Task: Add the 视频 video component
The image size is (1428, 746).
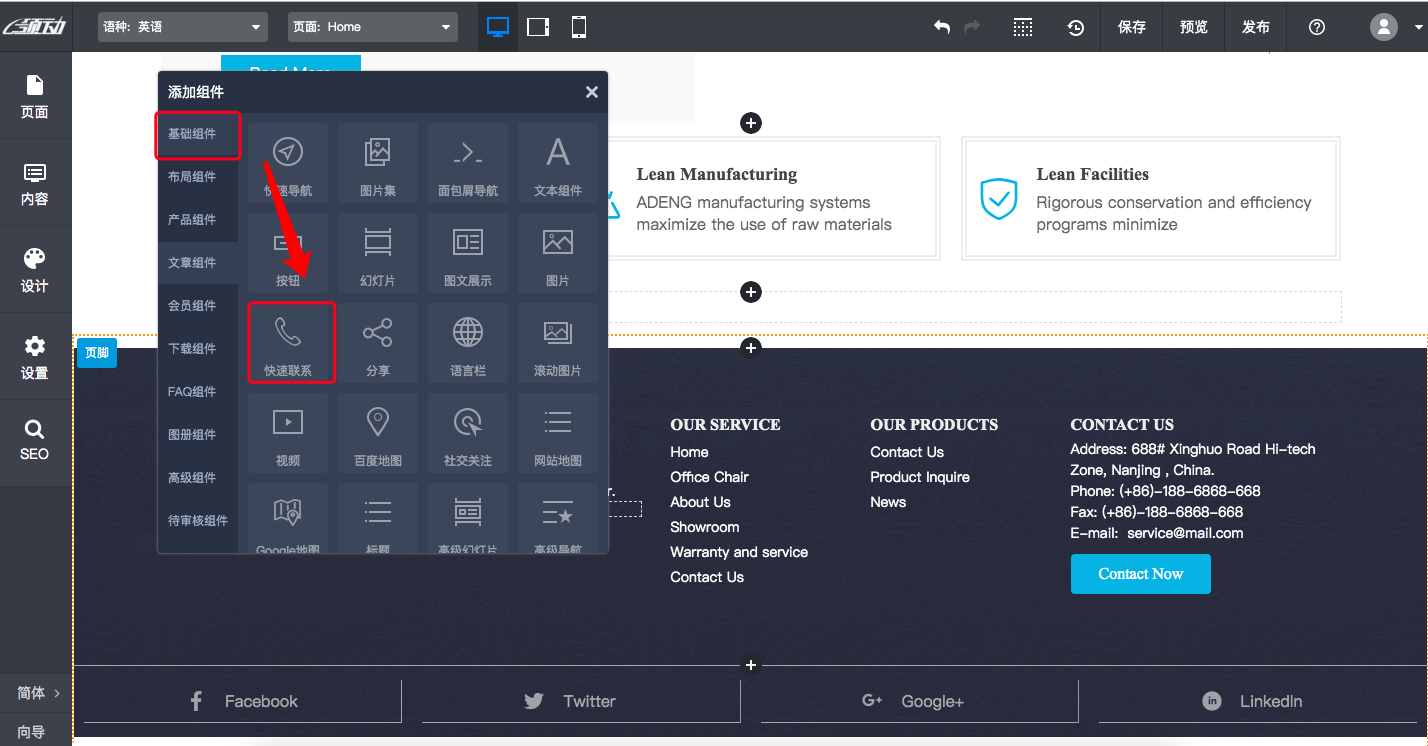Action: (288, 433)
